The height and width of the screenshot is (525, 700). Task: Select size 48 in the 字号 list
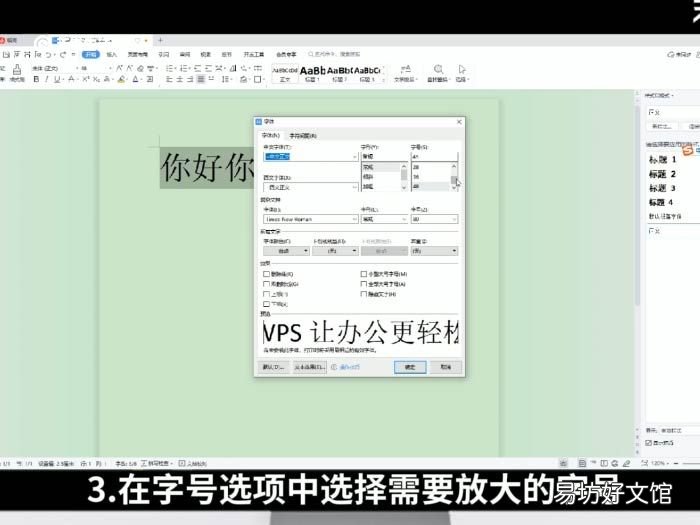[x=430, y=186]
